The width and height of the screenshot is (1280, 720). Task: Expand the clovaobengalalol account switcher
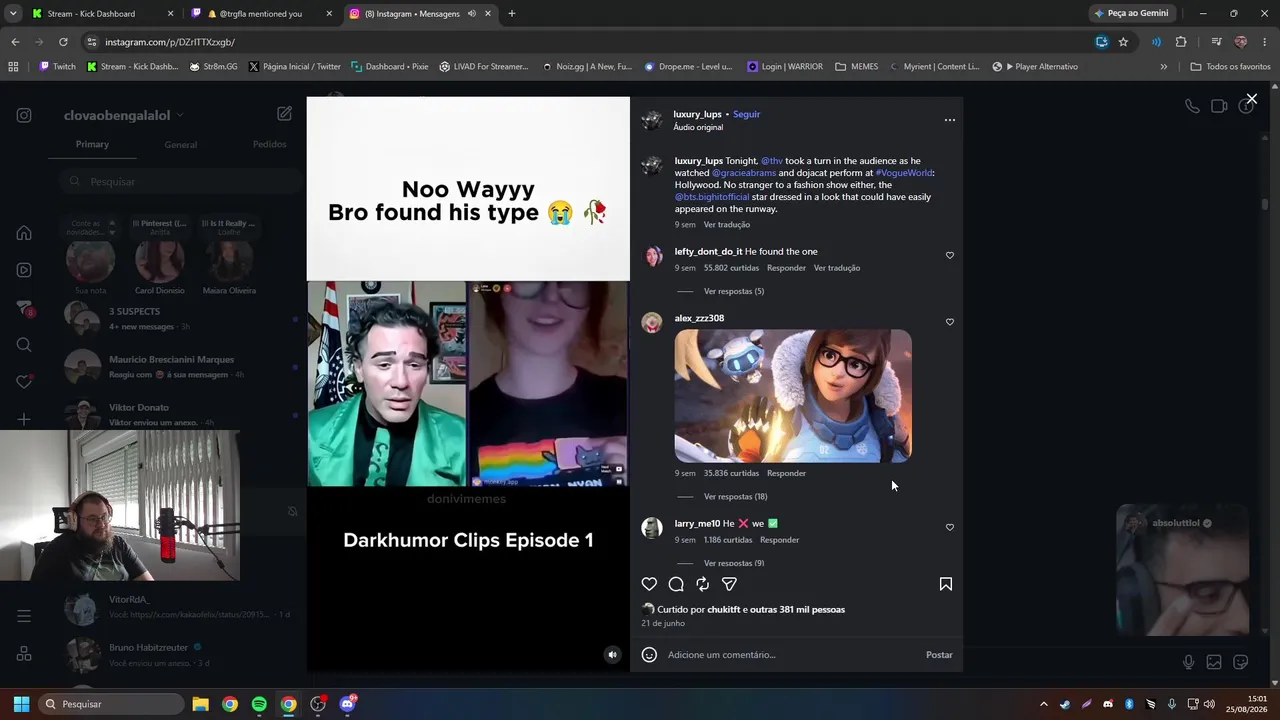[124, 115]
